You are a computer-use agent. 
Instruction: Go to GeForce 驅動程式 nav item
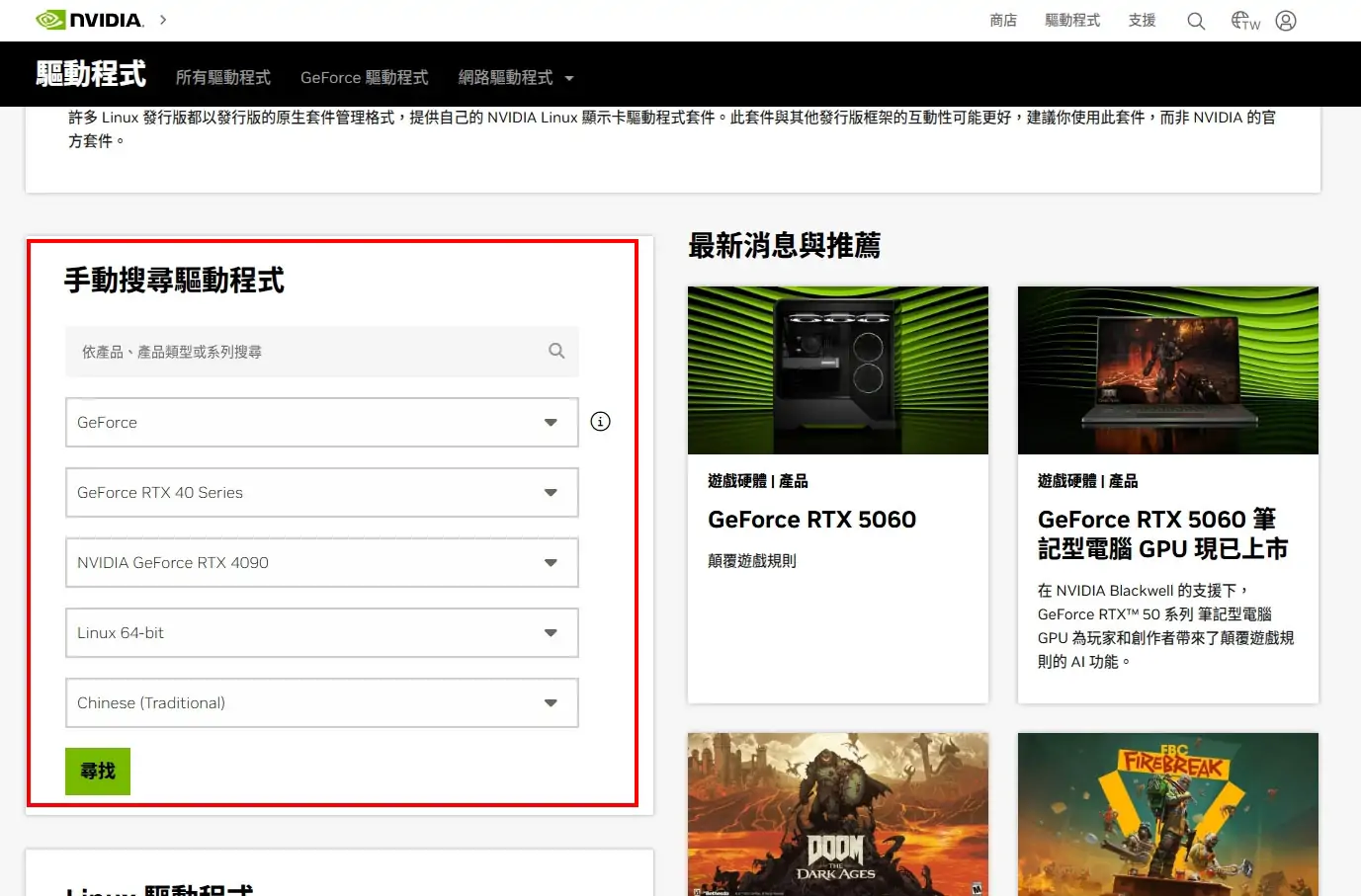pyautogui.click(x=364, y=78)
